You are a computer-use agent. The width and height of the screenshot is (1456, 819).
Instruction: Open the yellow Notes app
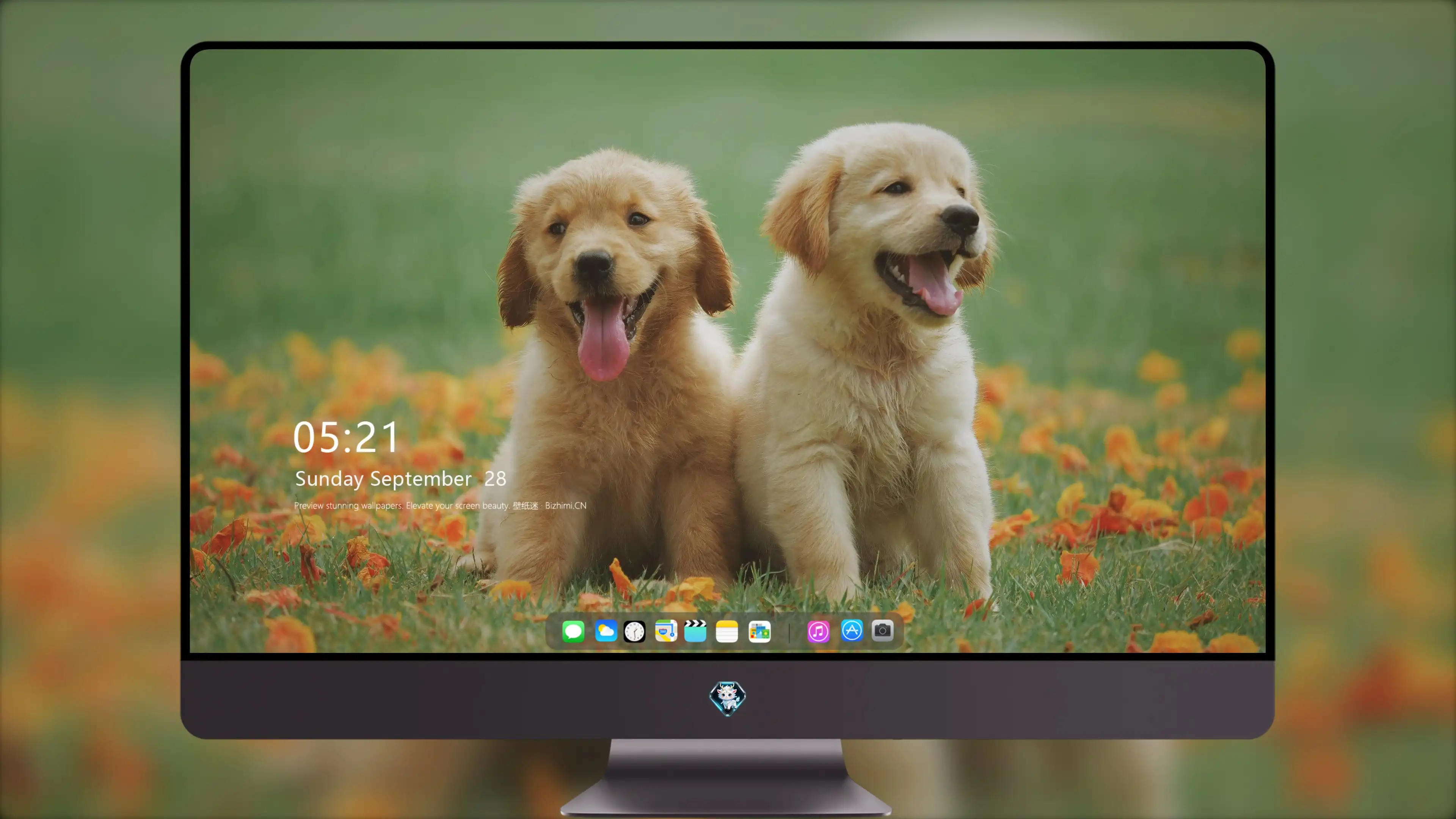tap(727, 631)
